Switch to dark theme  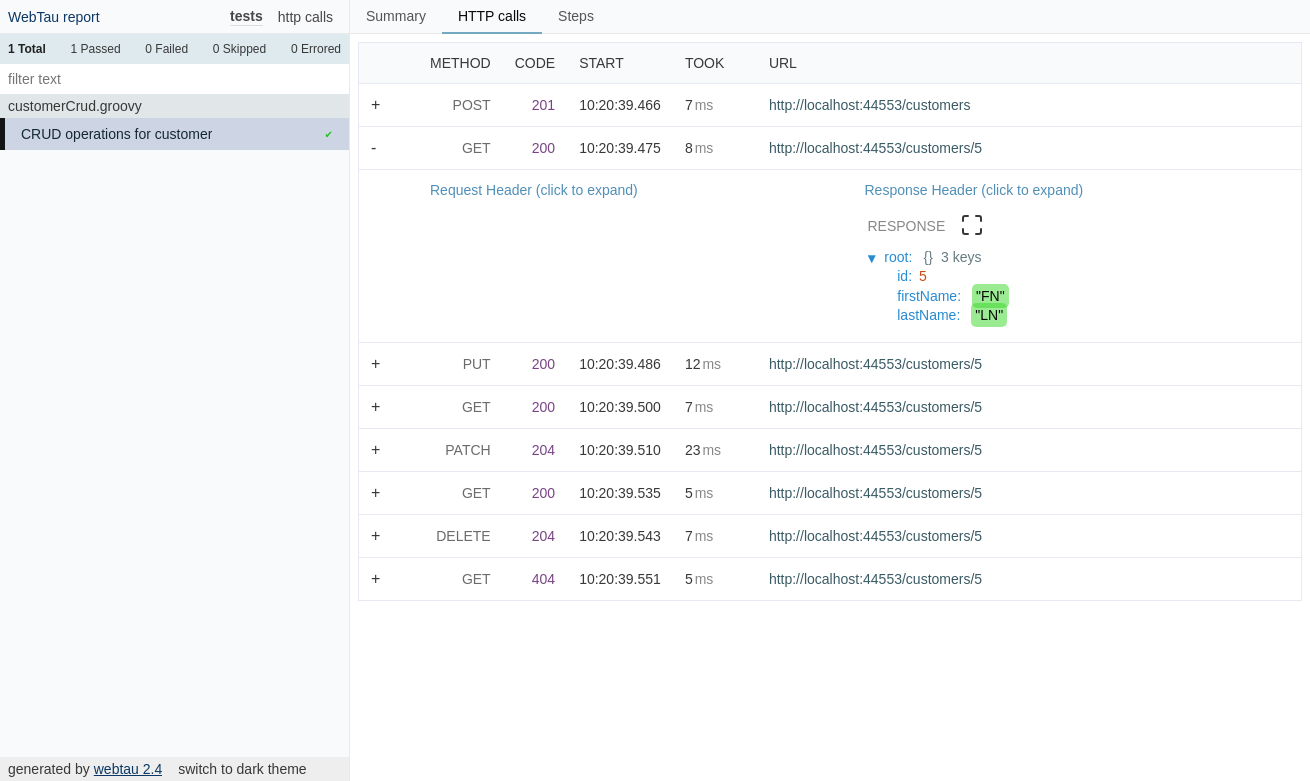[x=241, y=769]
